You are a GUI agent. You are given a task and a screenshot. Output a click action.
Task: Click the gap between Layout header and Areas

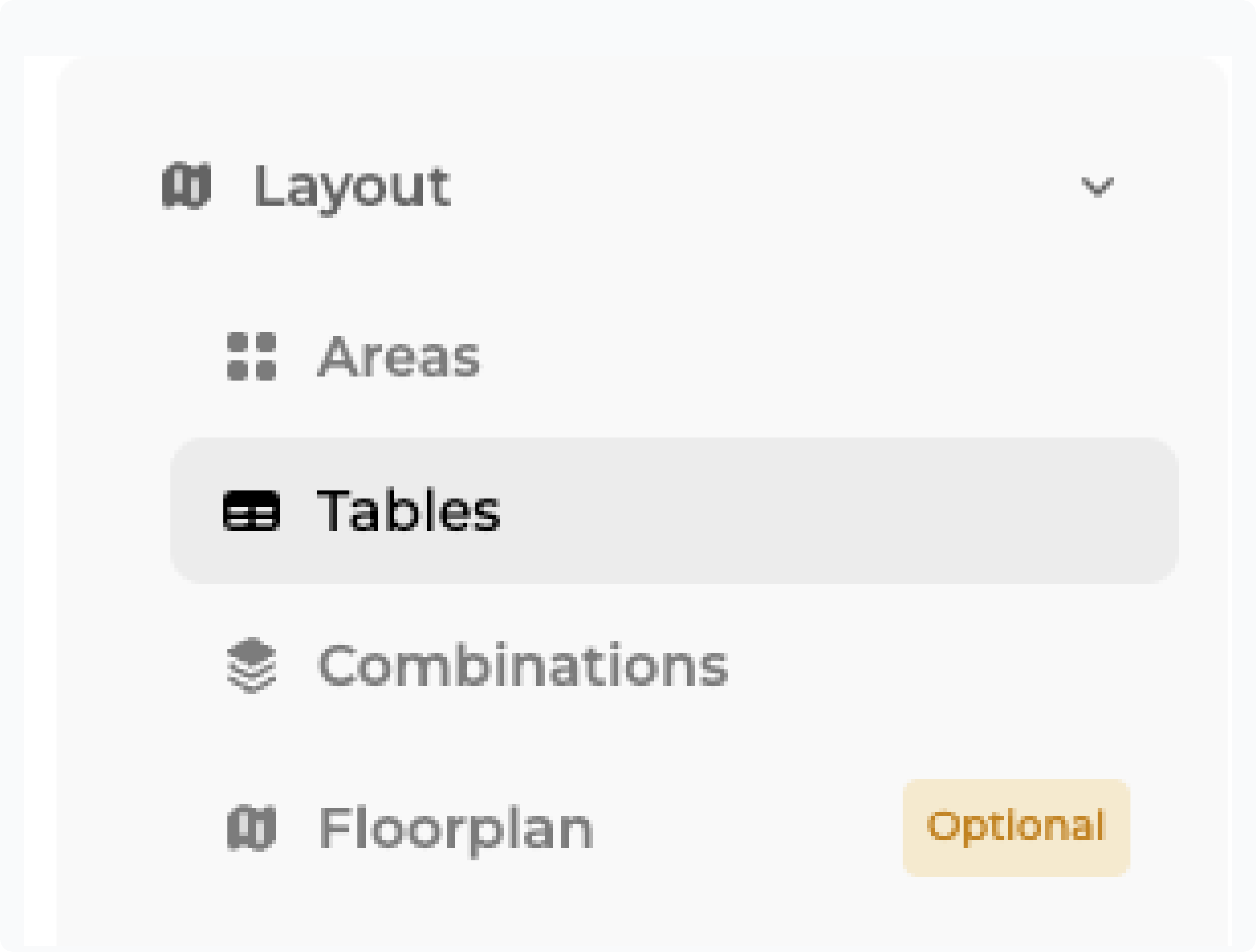coord(633,271)
